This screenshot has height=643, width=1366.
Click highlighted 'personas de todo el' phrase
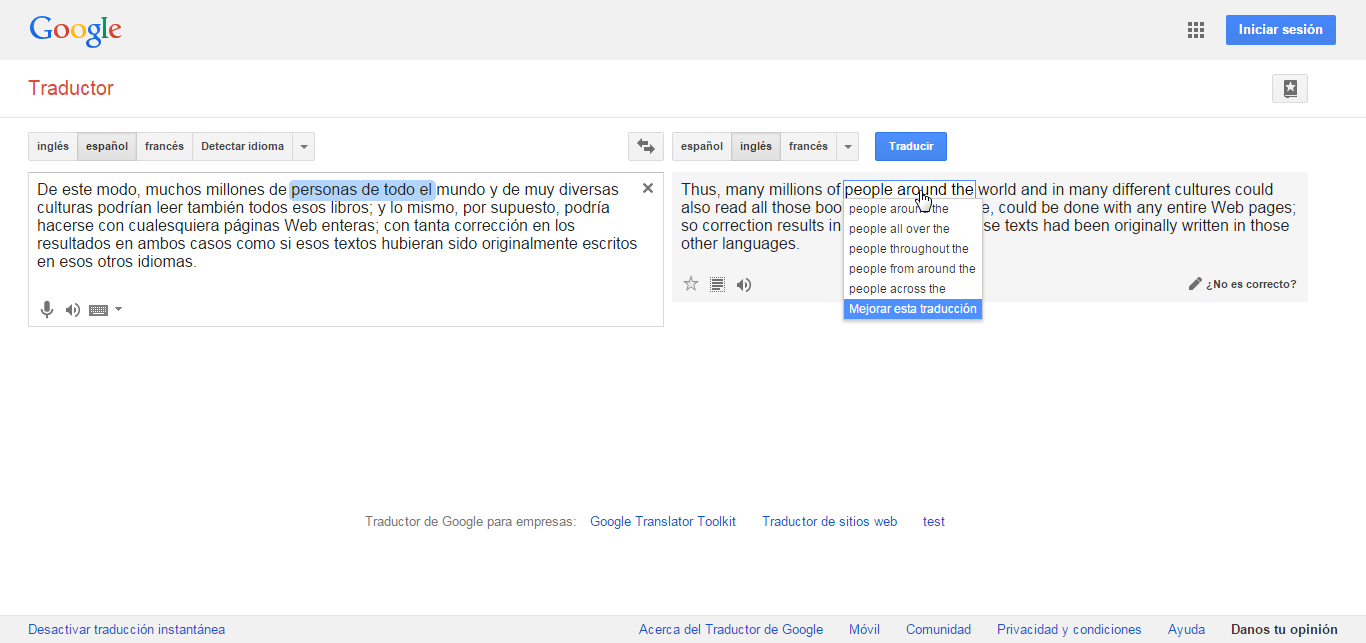[x=362, y=189]
